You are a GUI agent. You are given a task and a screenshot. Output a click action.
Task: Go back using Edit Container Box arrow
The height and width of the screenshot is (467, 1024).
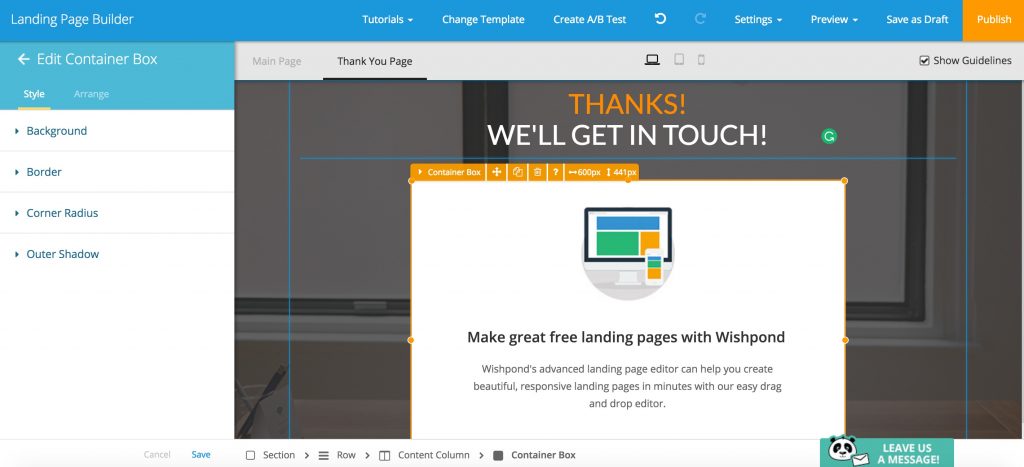23,59
